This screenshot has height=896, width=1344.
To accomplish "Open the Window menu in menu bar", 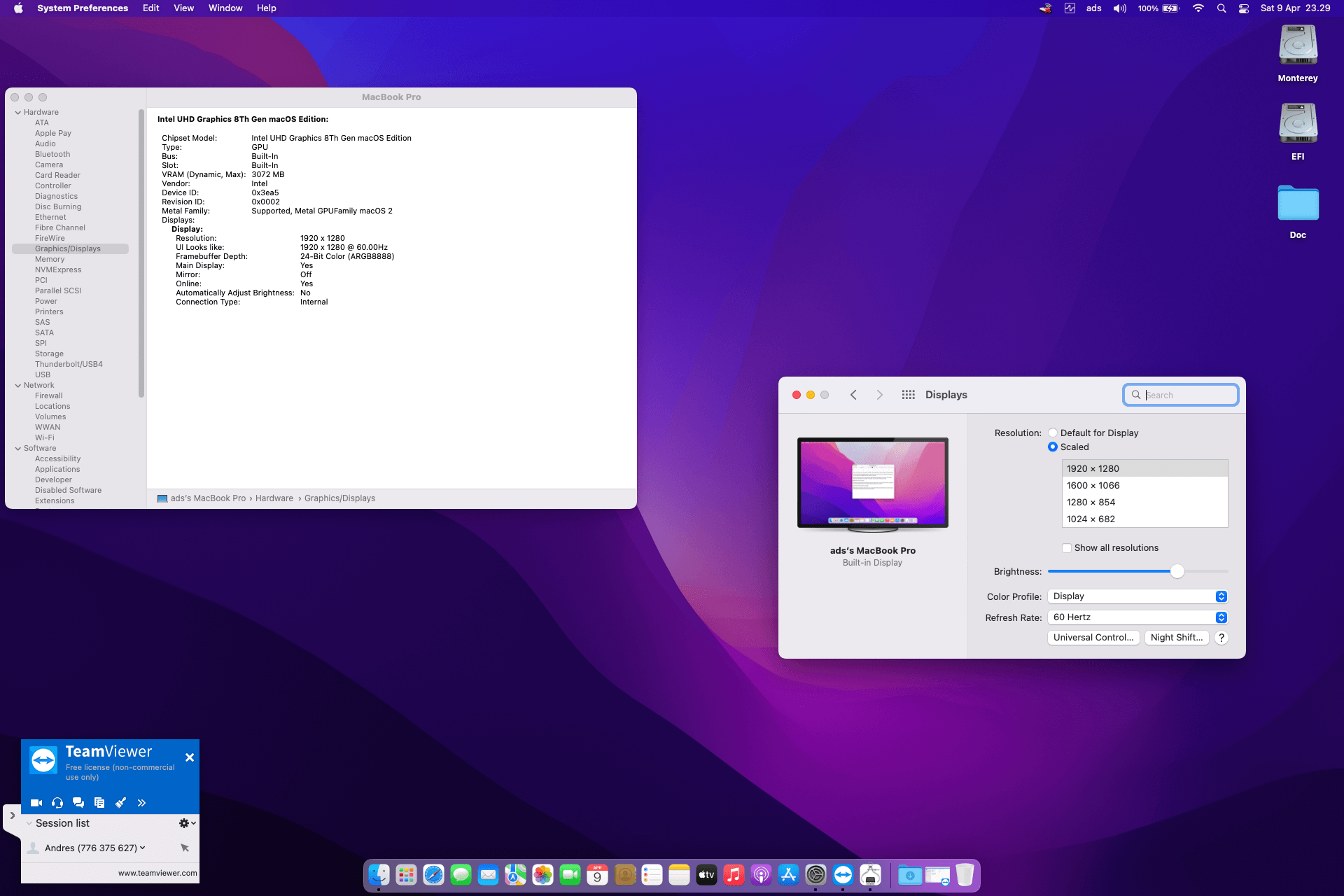I will click(x=225, y=8).
